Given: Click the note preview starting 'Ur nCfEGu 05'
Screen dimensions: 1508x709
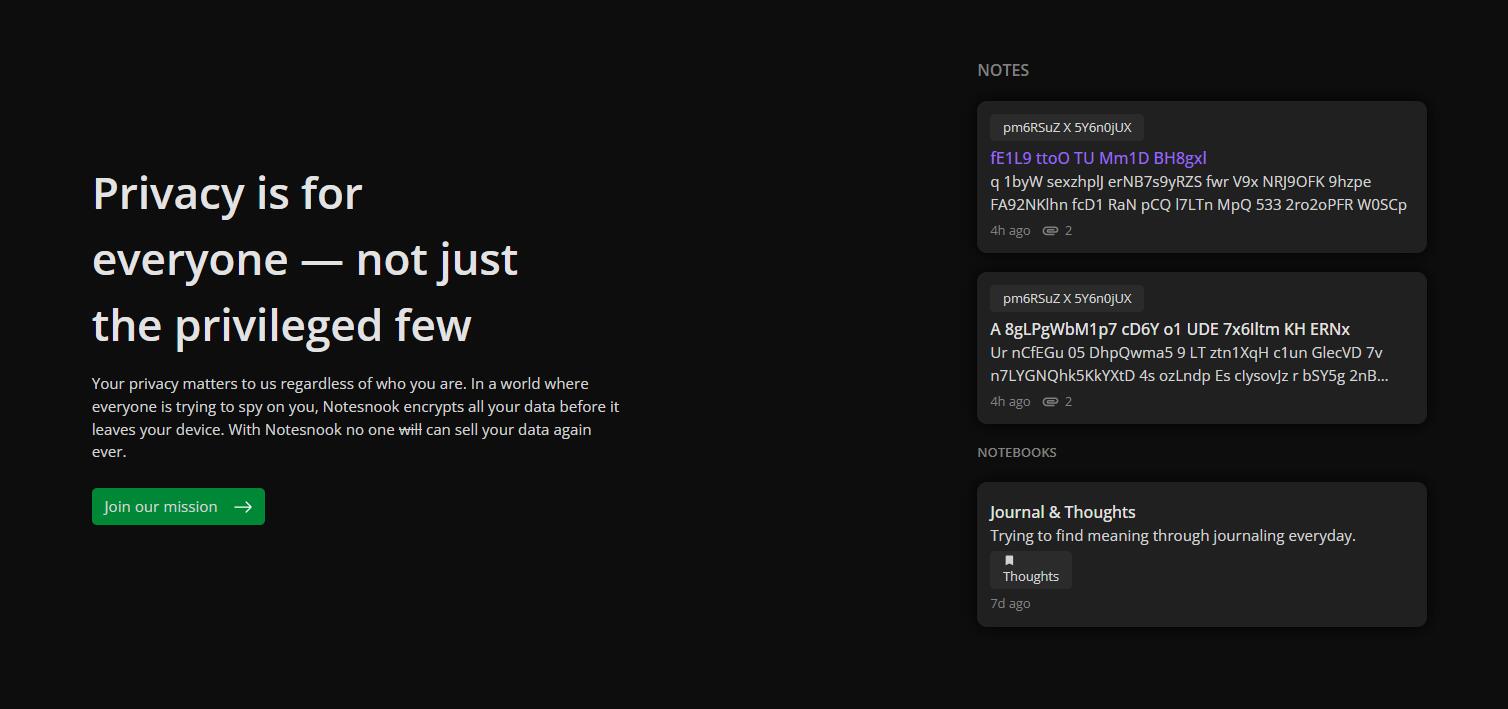Looking at the screenshot, I should click(x=1189, y=364).
